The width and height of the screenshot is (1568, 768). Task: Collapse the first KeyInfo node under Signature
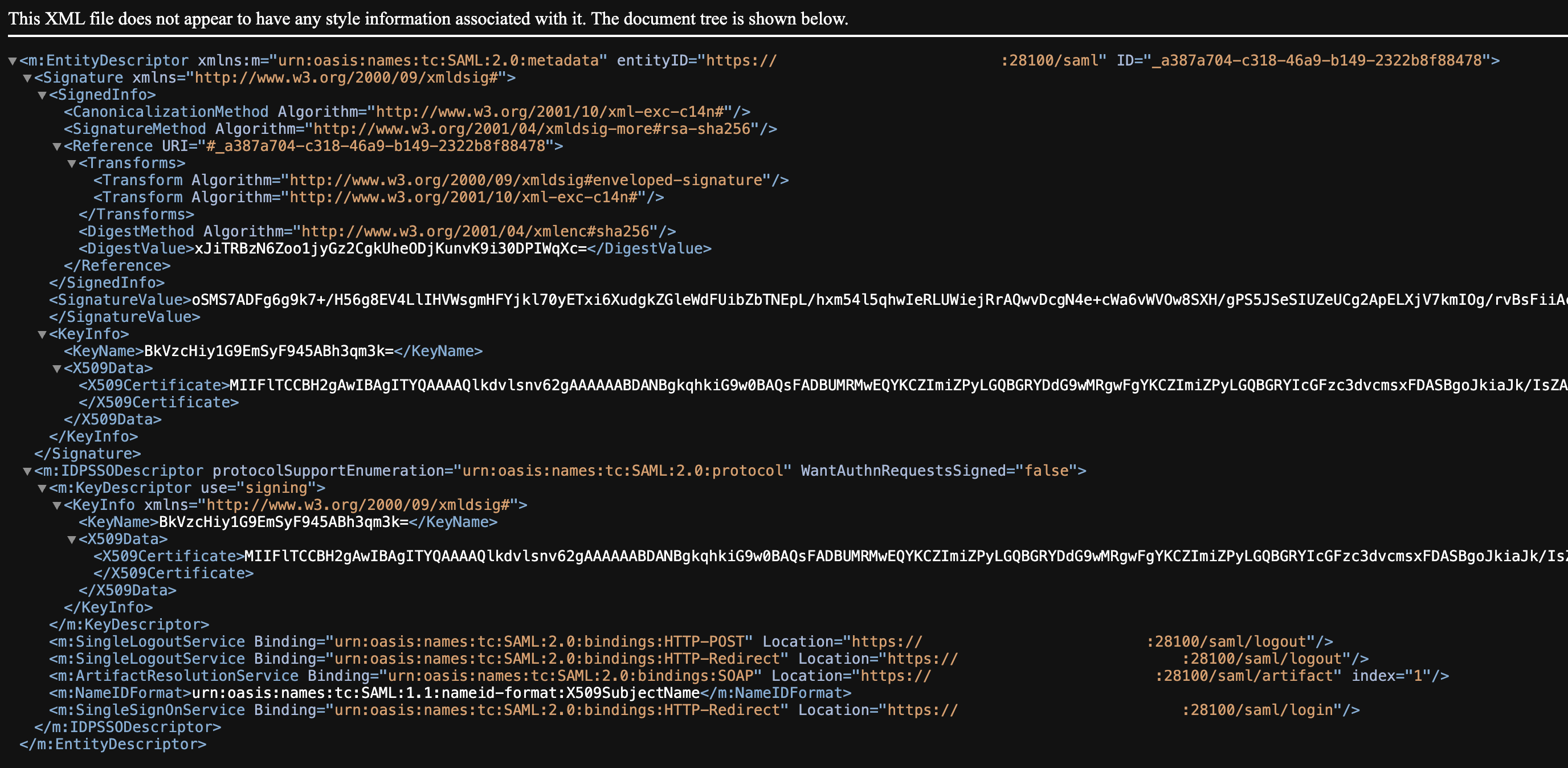(42, 334)
